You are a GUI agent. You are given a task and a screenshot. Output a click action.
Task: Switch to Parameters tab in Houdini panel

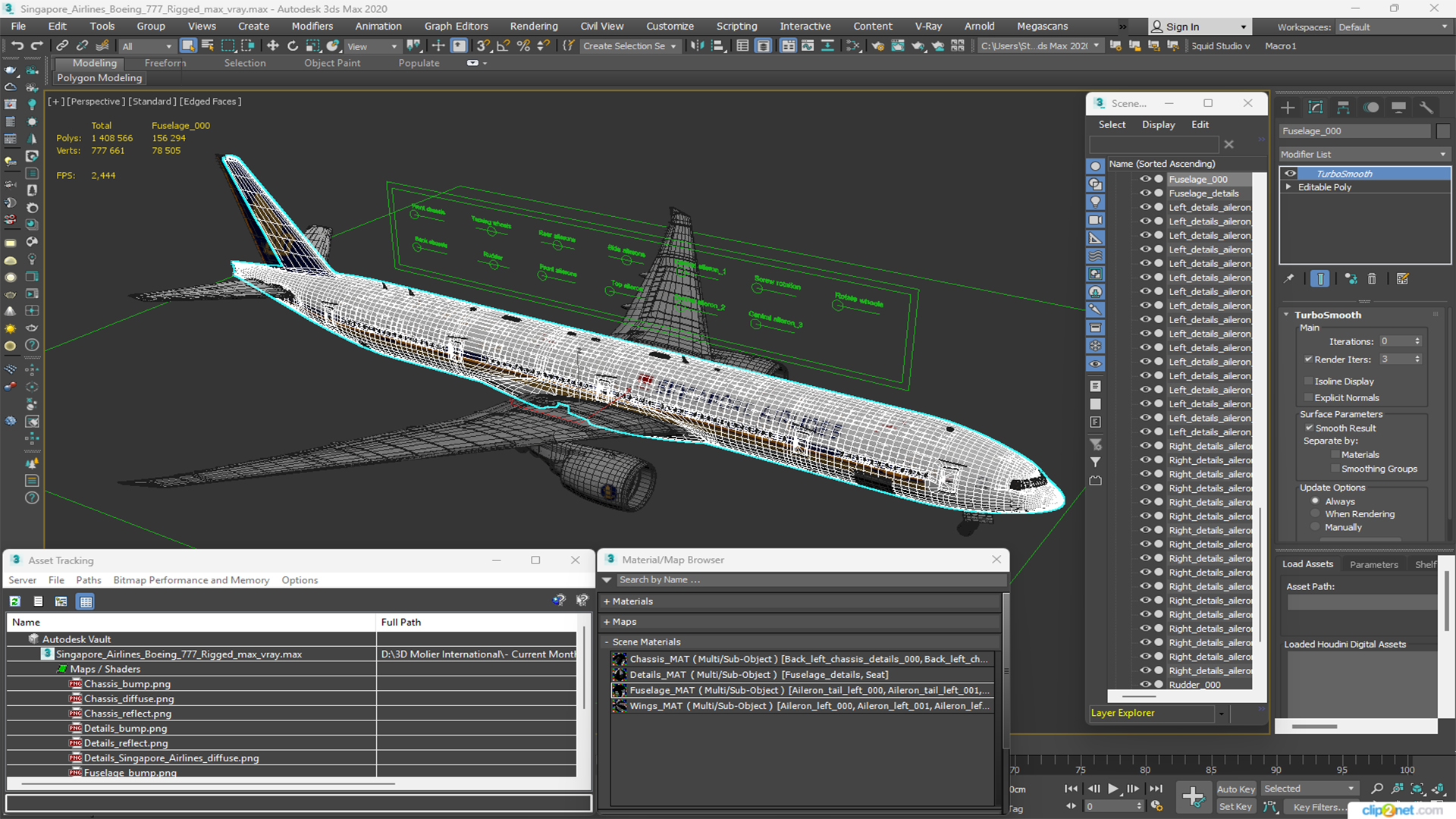pos(1373,565)
